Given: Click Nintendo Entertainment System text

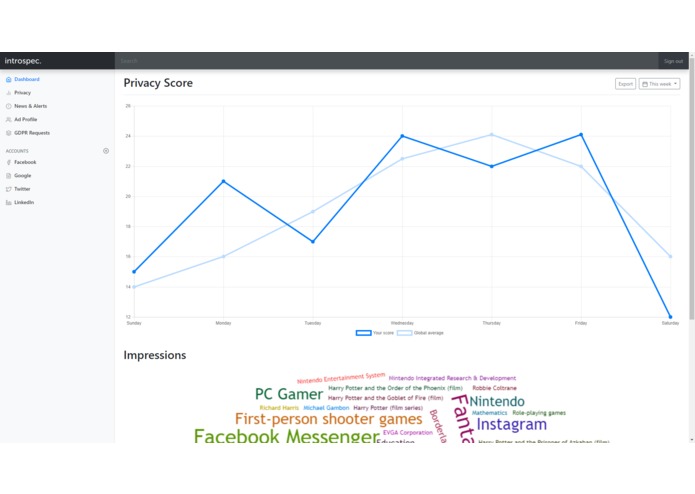Looking at the screenshot, I should pyautogui.click(x=341, y=378).
